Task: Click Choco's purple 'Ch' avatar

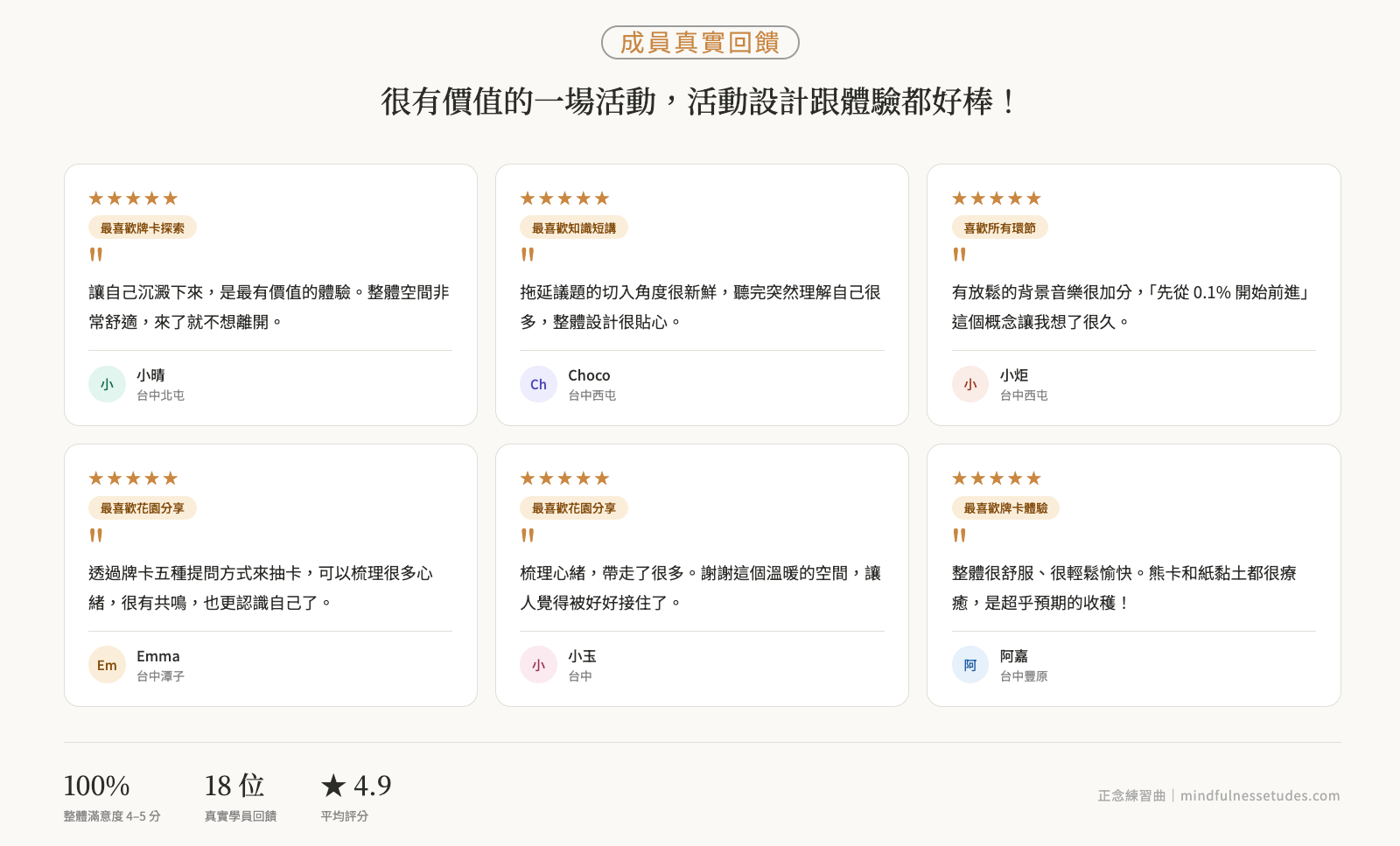Action: point(538,384)
